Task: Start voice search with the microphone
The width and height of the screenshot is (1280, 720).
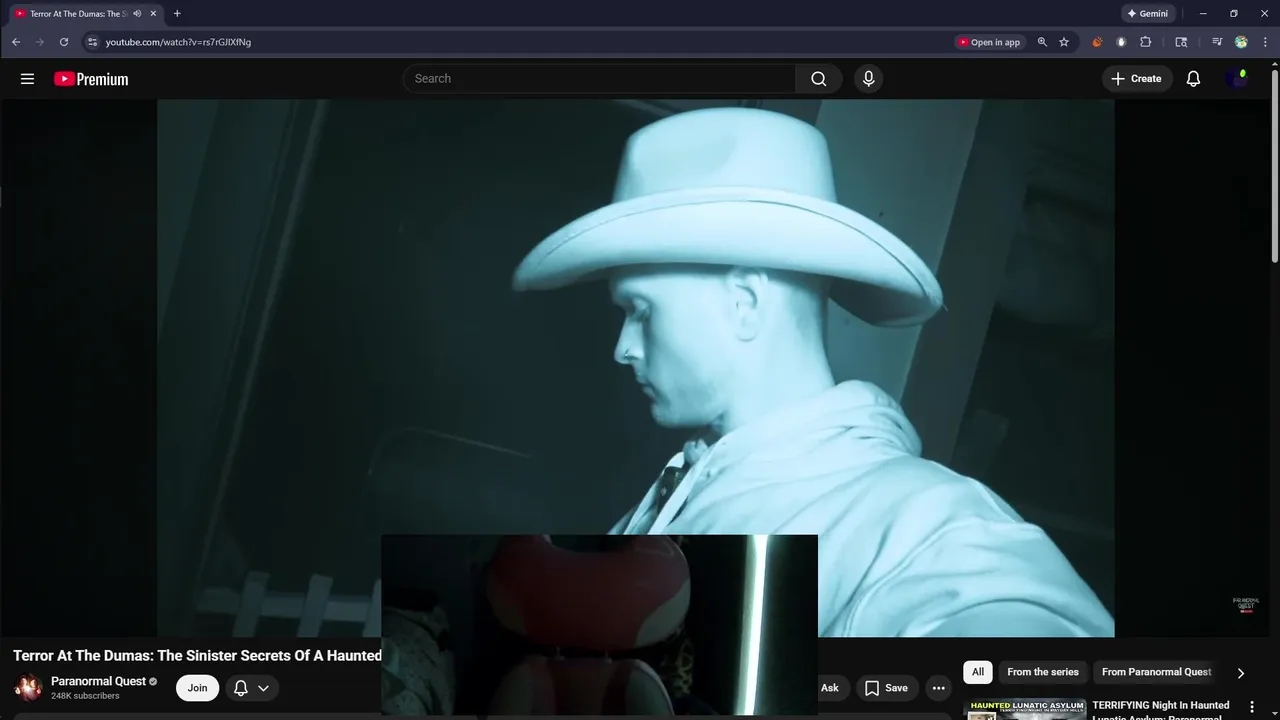Action: tap(868, 79)
